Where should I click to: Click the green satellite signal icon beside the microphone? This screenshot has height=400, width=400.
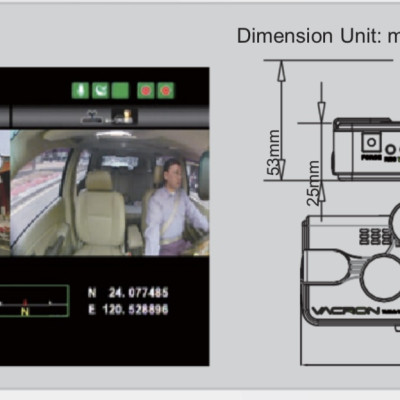(100, 91)
